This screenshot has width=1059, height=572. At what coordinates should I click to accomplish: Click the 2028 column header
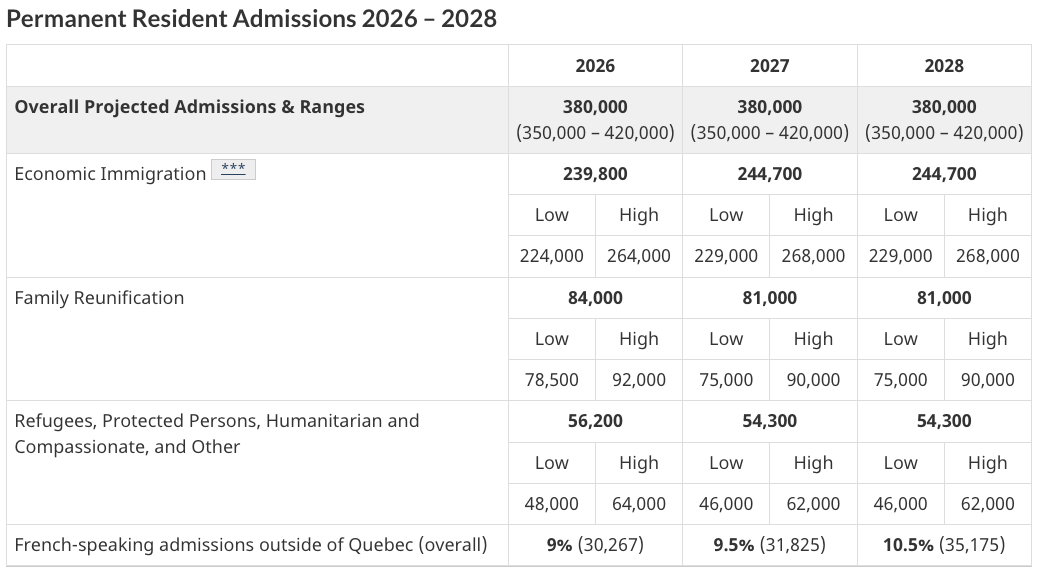click(x=944, y=65)
